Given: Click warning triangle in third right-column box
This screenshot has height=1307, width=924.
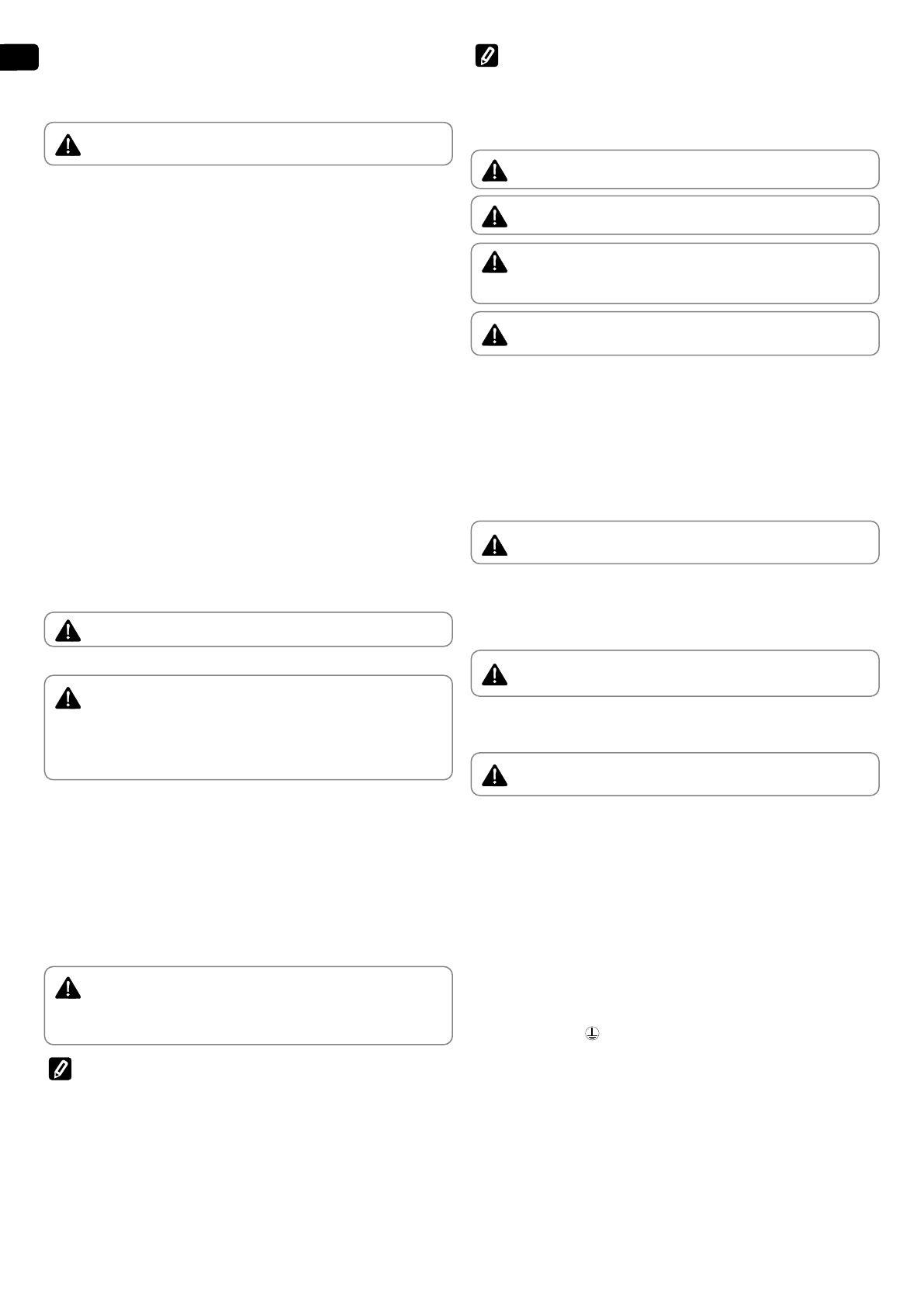Looking at the screenshot, I should click(495, 263).
